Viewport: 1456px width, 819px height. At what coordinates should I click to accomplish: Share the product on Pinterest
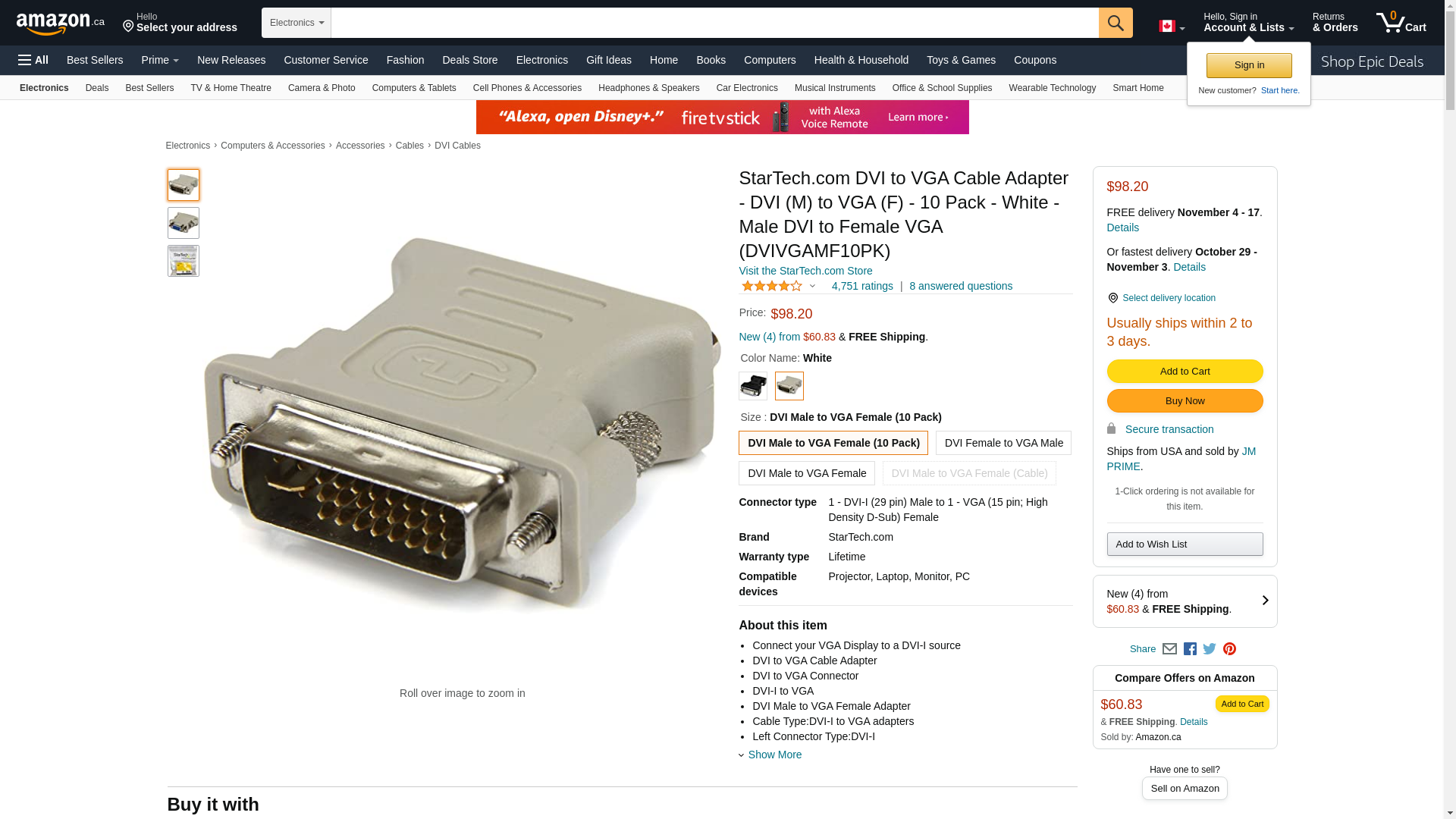(x=1229, y=649)
